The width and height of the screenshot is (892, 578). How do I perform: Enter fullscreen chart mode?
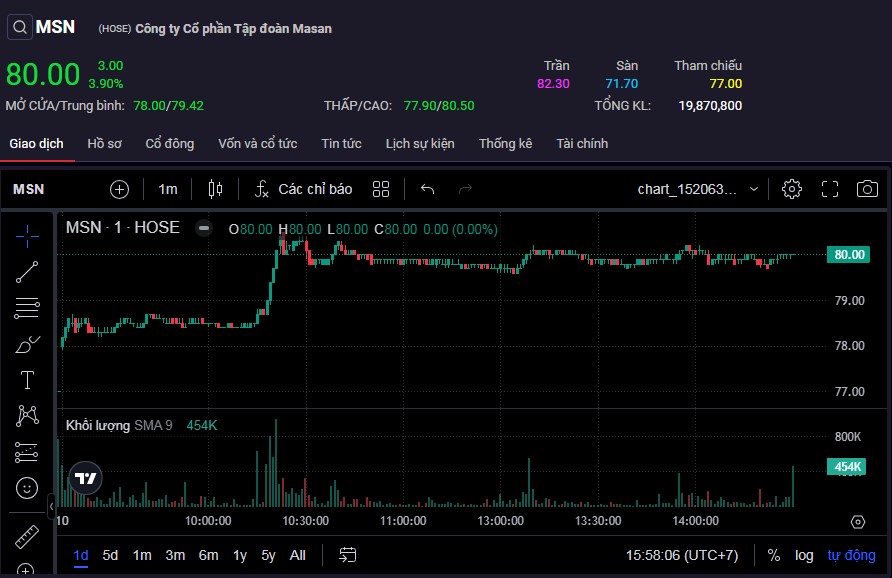click(x=829, y=189)
